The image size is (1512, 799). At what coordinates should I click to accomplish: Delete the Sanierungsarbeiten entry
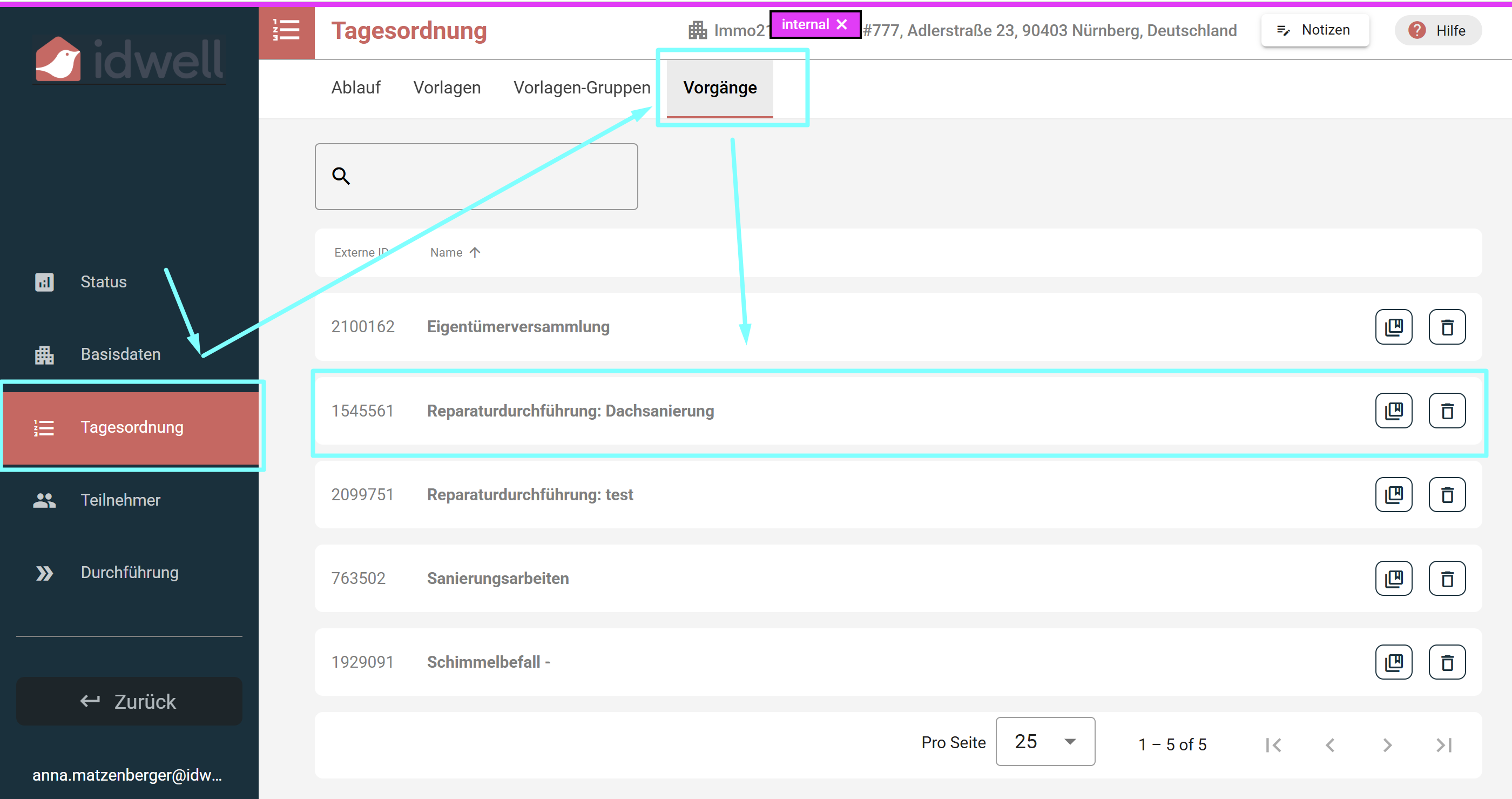pos(1446,578)
